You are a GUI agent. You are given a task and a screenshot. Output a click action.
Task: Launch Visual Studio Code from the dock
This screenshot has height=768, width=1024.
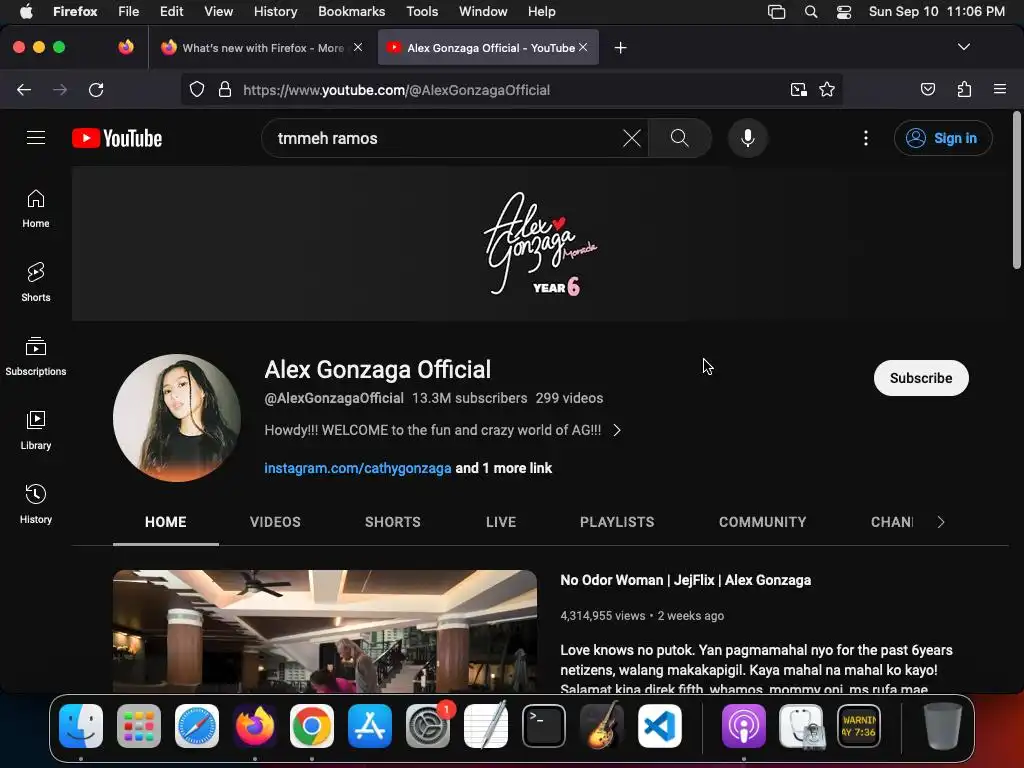[x=660, y=726]
